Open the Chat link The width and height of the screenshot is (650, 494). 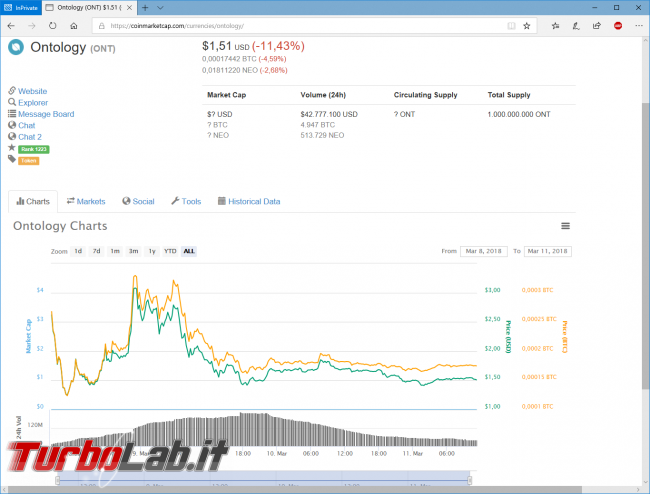point(27,125)
